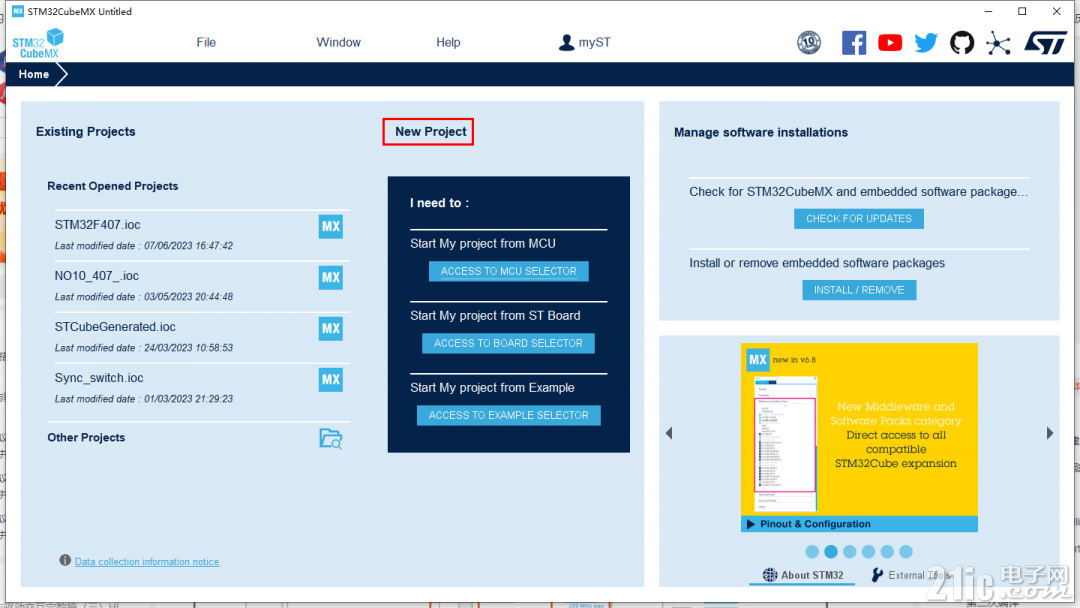Click the Existing Projects heading
The image size is (1080, 608).
[85, 132]
